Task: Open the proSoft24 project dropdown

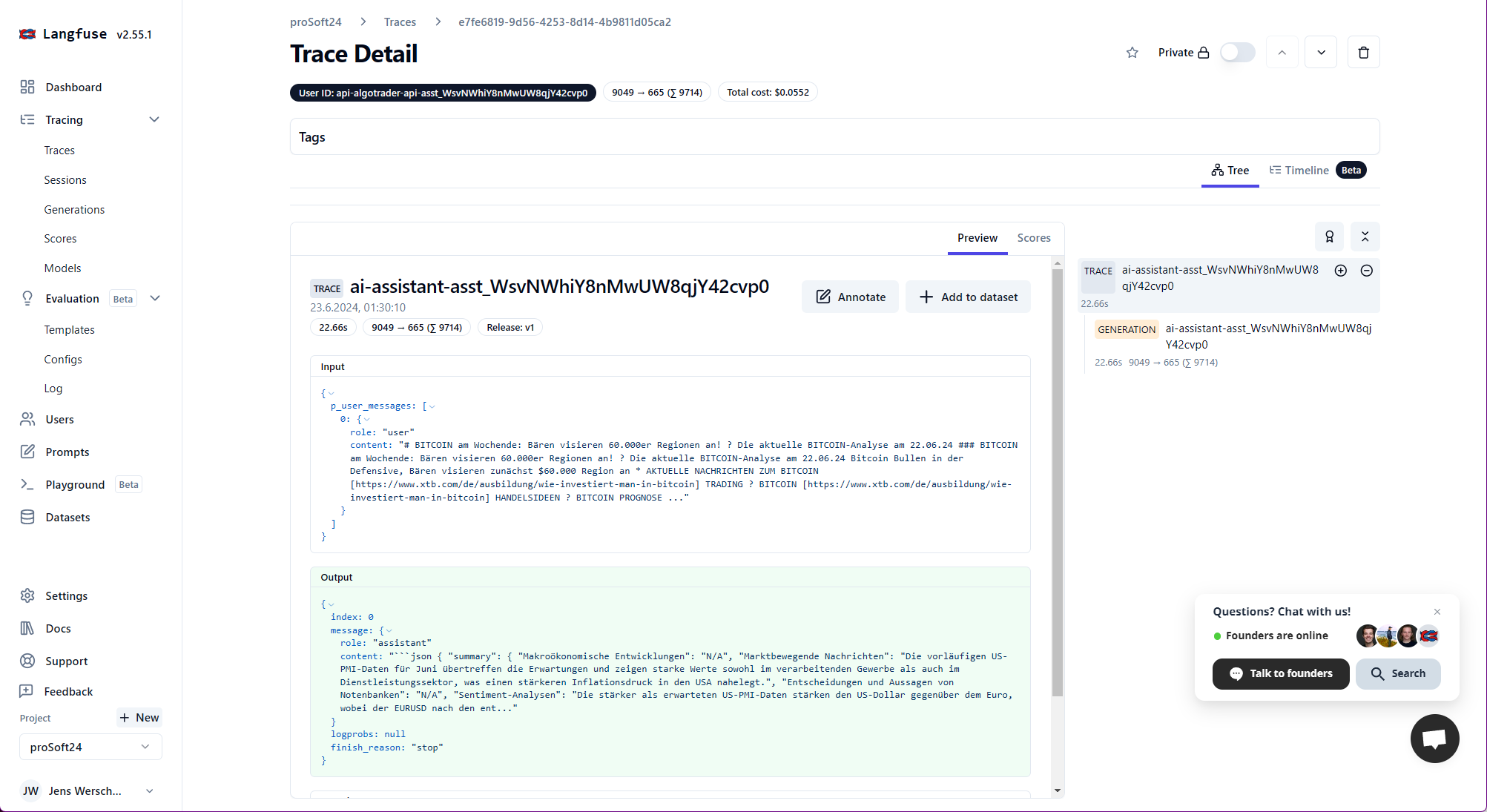Action: [90, 747]
